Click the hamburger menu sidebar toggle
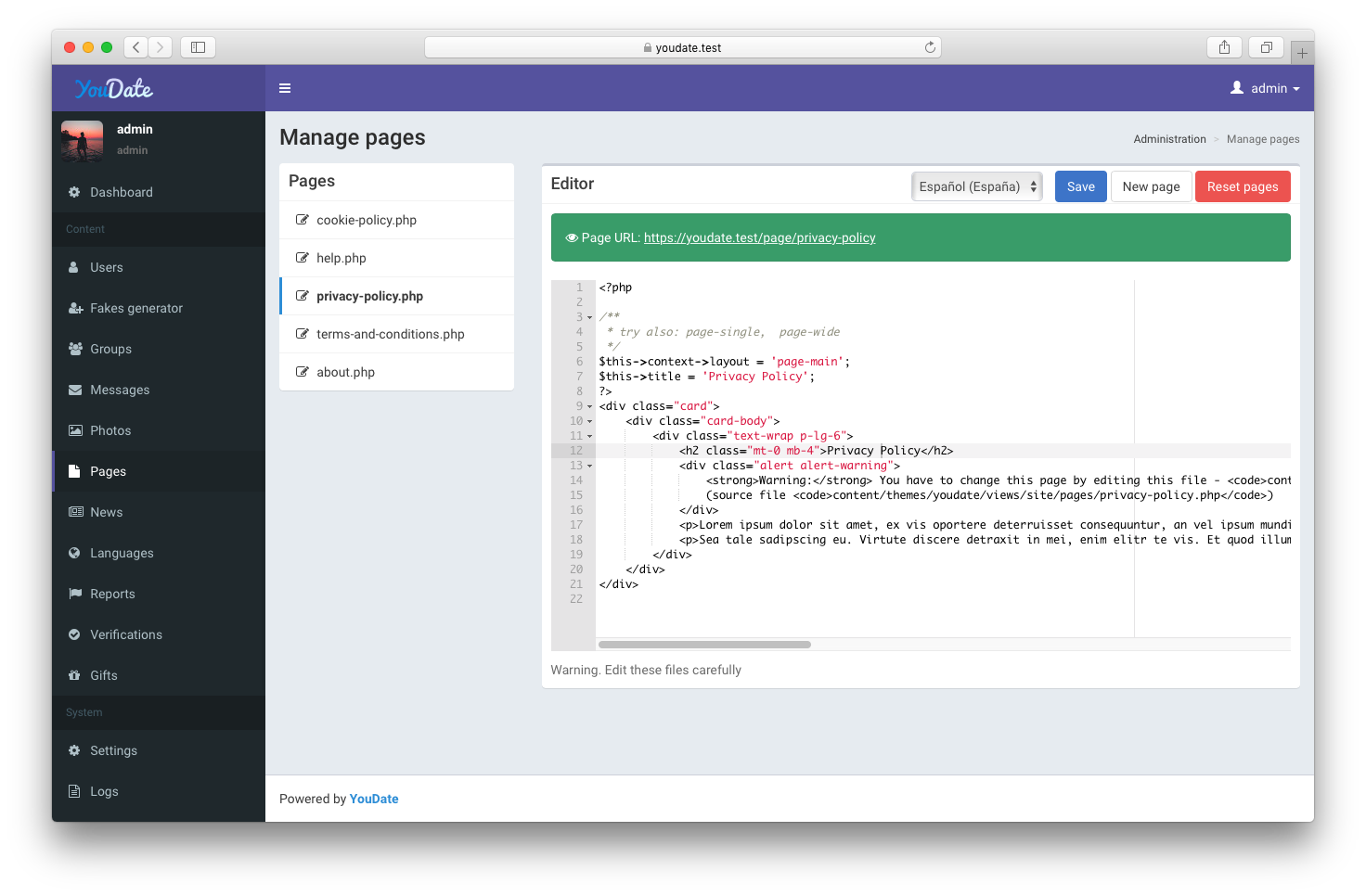1366x896 pixels. [285, 88]
